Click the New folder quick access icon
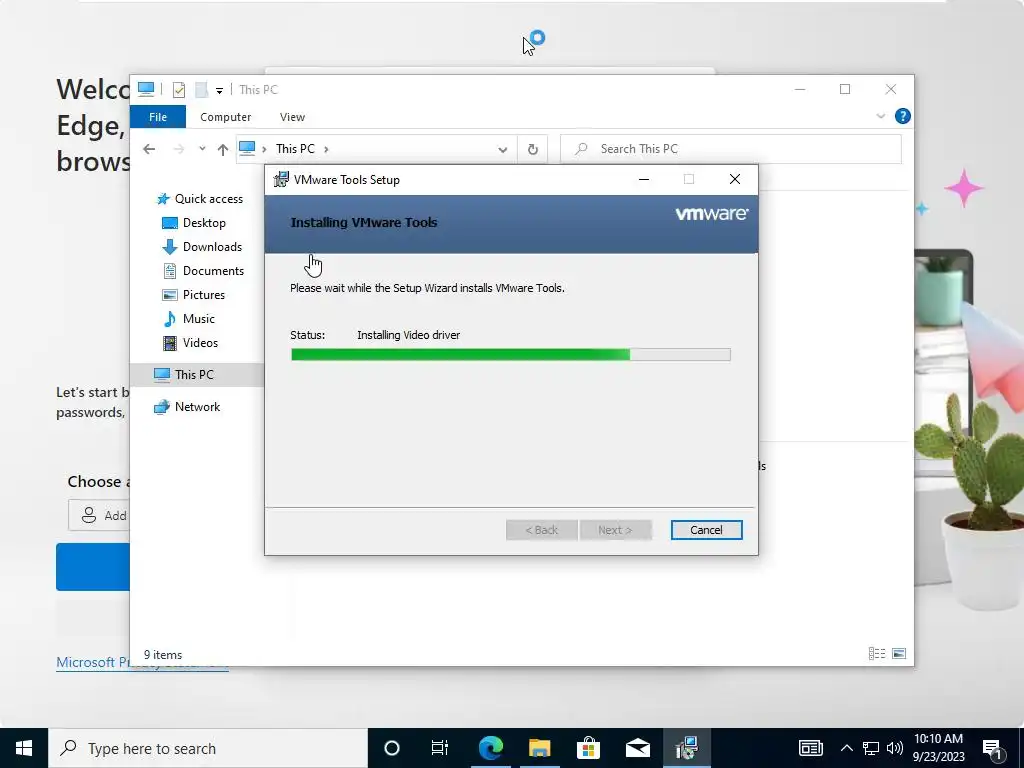 click(x=202, y=89)
